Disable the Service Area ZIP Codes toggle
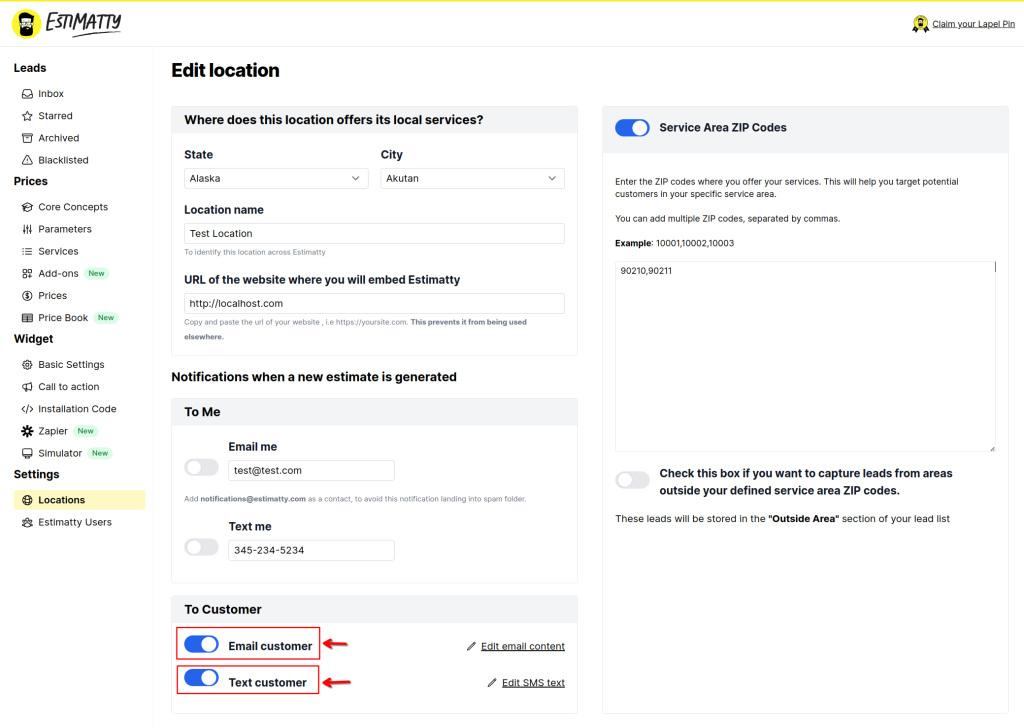Image resolution: width=1024 pixels, height=728 pixels. (632, 128)
